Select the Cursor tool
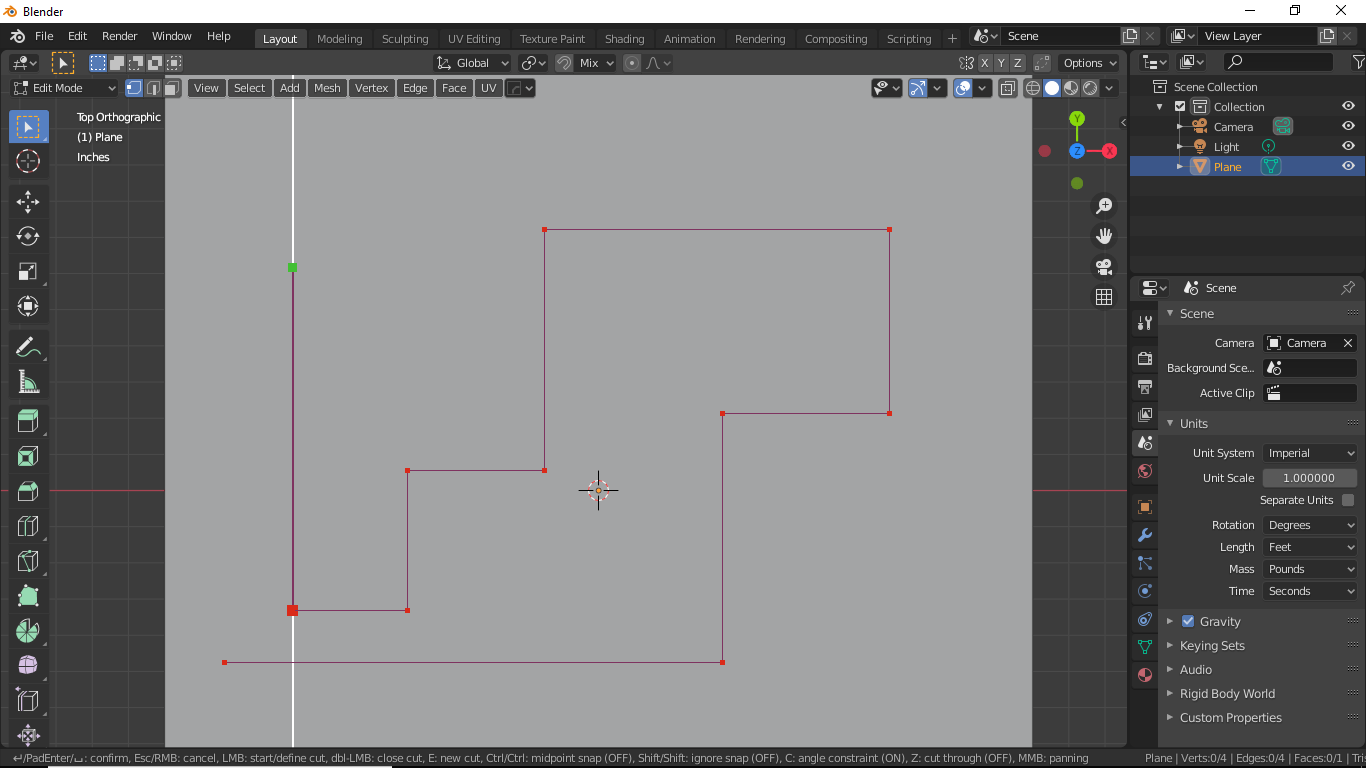This screenshot has width=1366, height=768. click(x=28, y=161)
